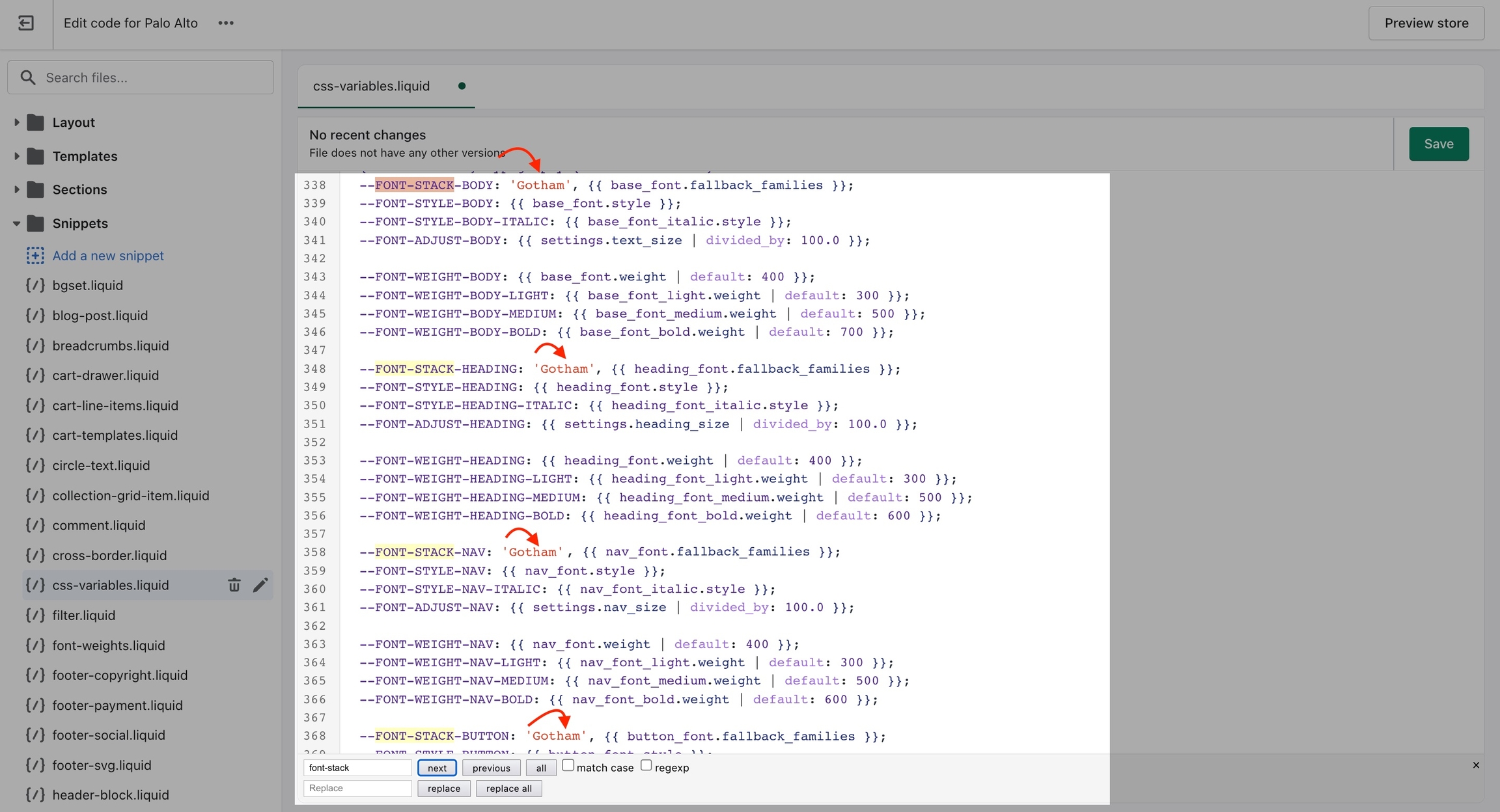The width and height of the screenshot is (1500, 812).
Task: Open the three-dots more actions menu
Action: (226, 23)
